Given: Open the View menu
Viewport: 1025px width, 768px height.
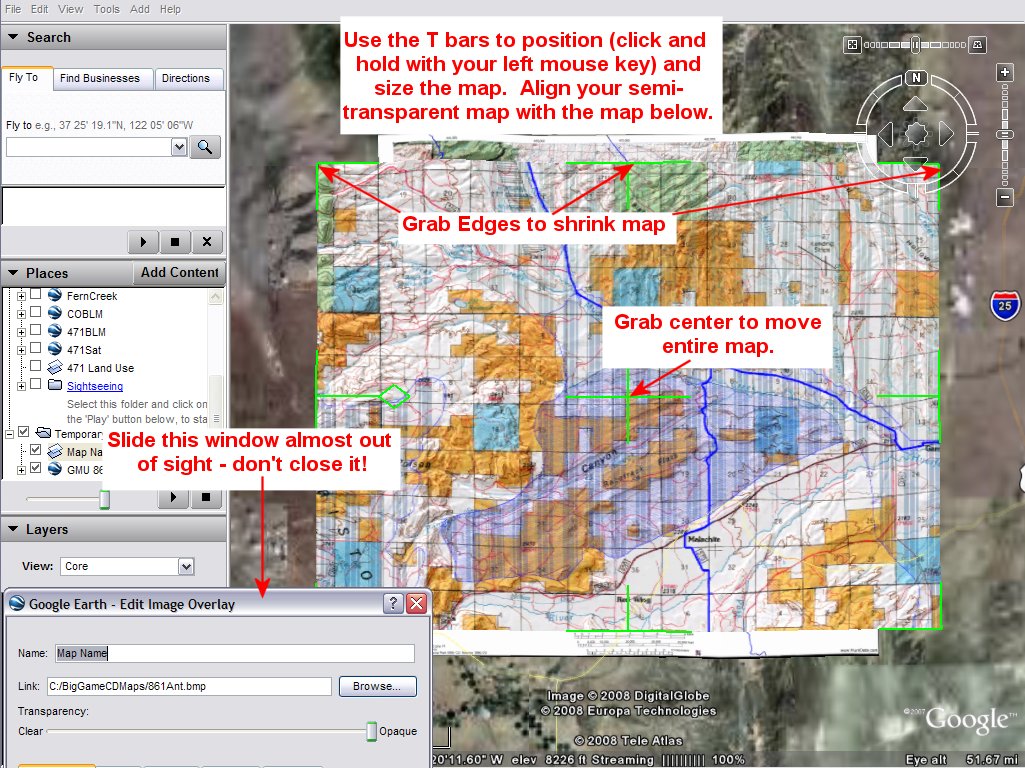Looking at the screenshot, I should pyautogui.click(x=70, y=9).
